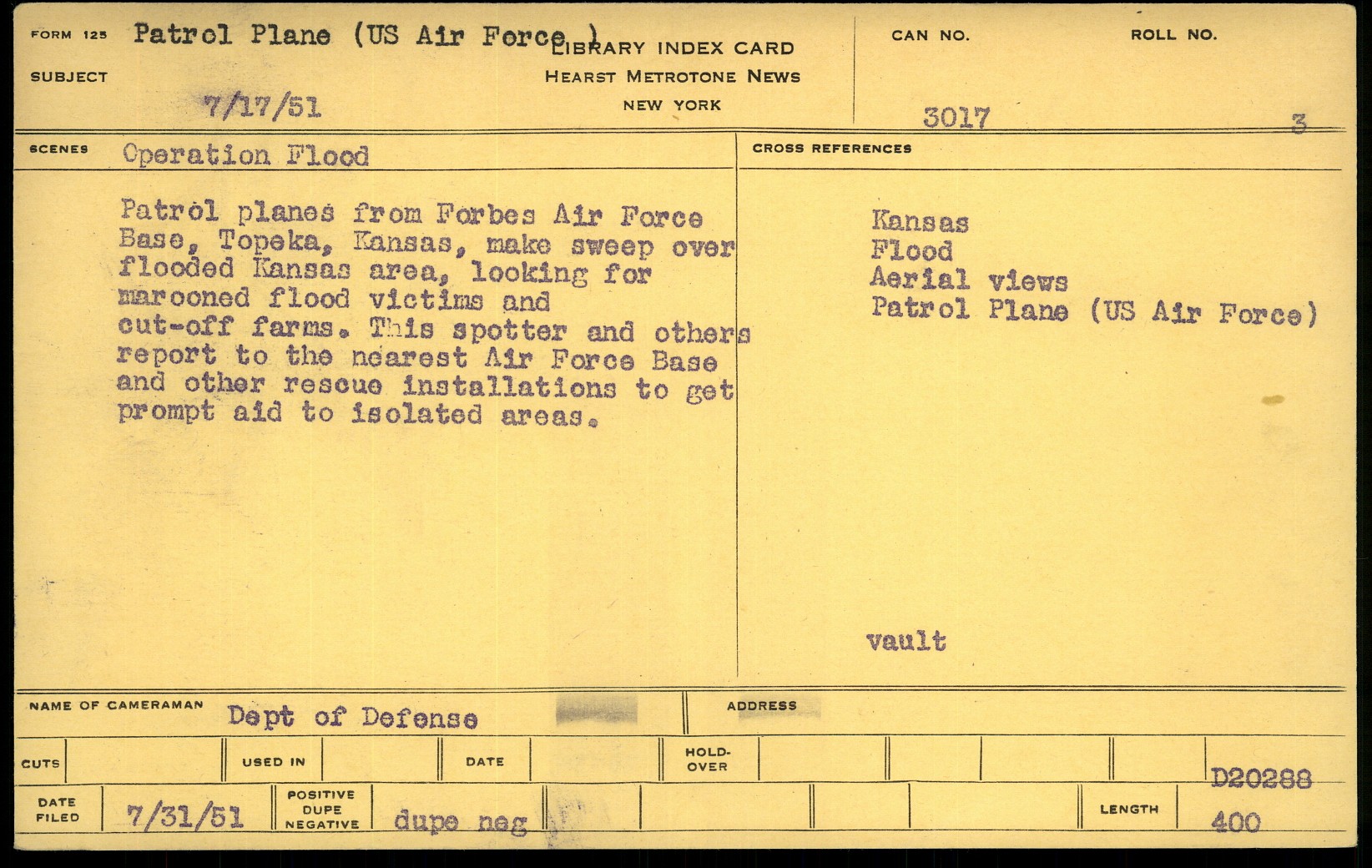Click the code D20288
Viewport: 1372px width, 868px height.
(1260, 780)
